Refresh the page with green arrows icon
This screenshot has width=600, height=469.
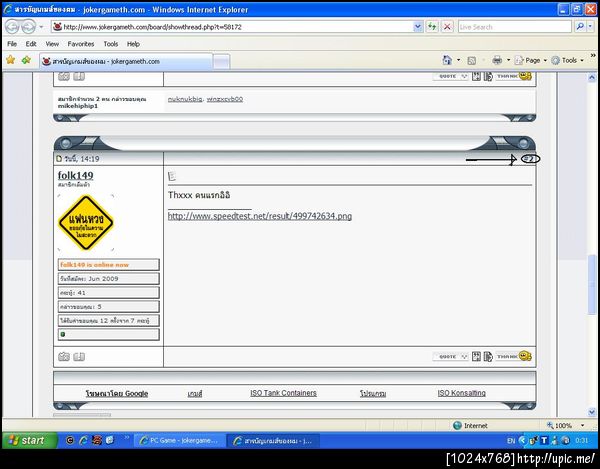(x=432, y=27)
